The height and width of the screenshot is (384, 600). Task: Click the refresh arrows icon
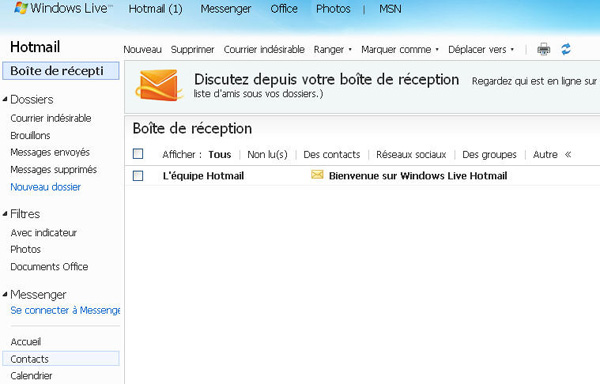click(566, 49)
